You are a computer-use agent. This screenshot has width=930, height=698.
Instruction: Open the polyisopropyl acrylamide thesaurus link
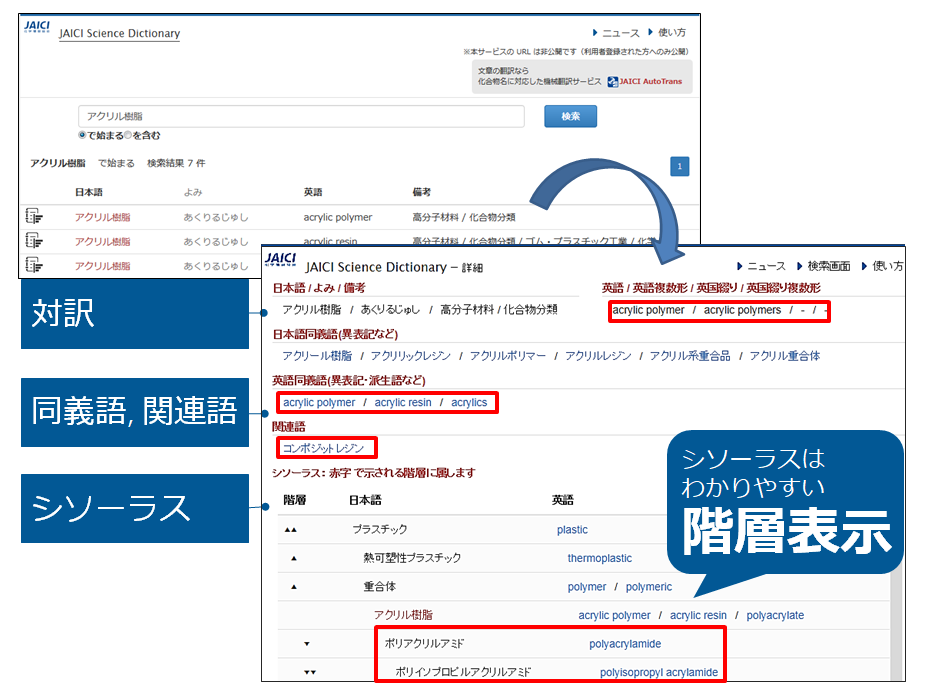(x=659, y=672)
